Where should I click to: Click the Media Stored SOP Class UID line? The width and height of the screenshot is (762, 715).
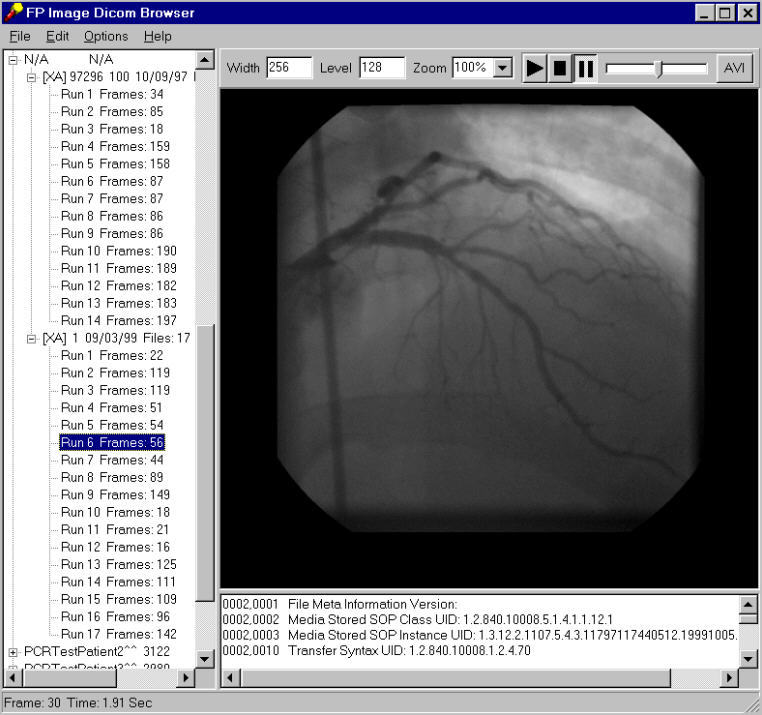(x=417, y=620)
